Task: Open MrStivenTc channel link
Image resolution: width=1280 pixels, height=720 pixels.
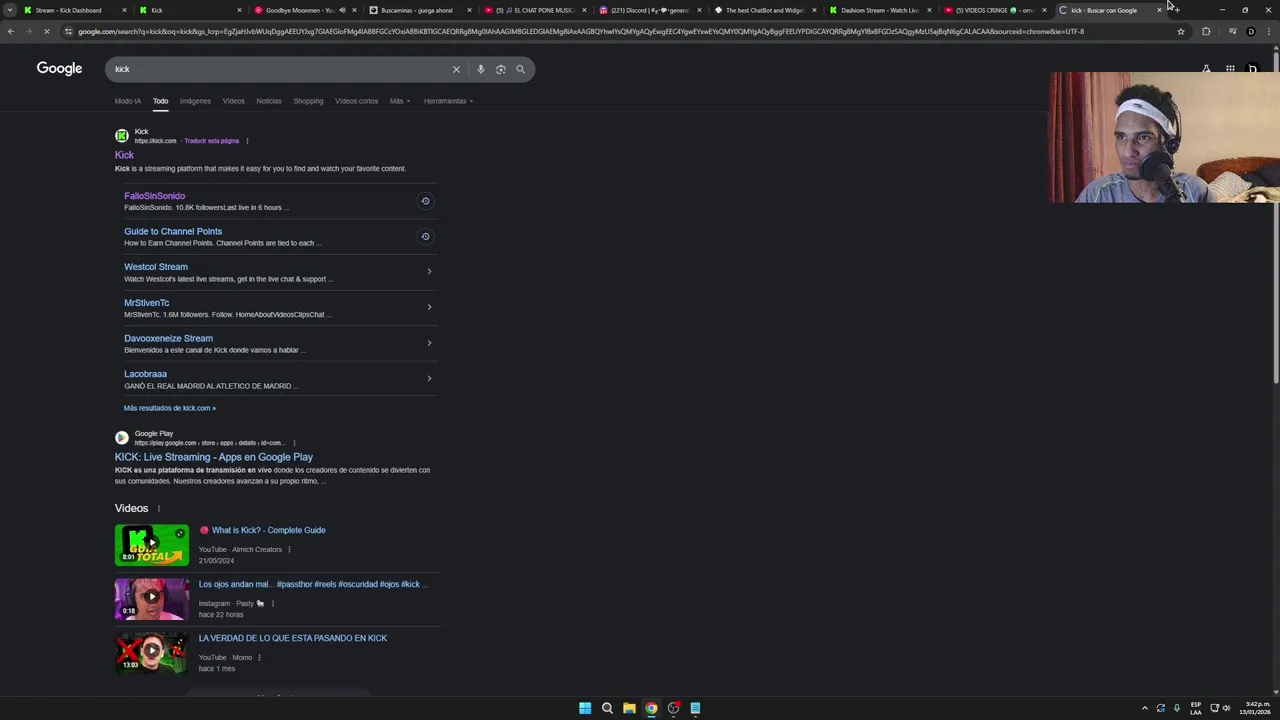Action: click(x=146, y=303)
